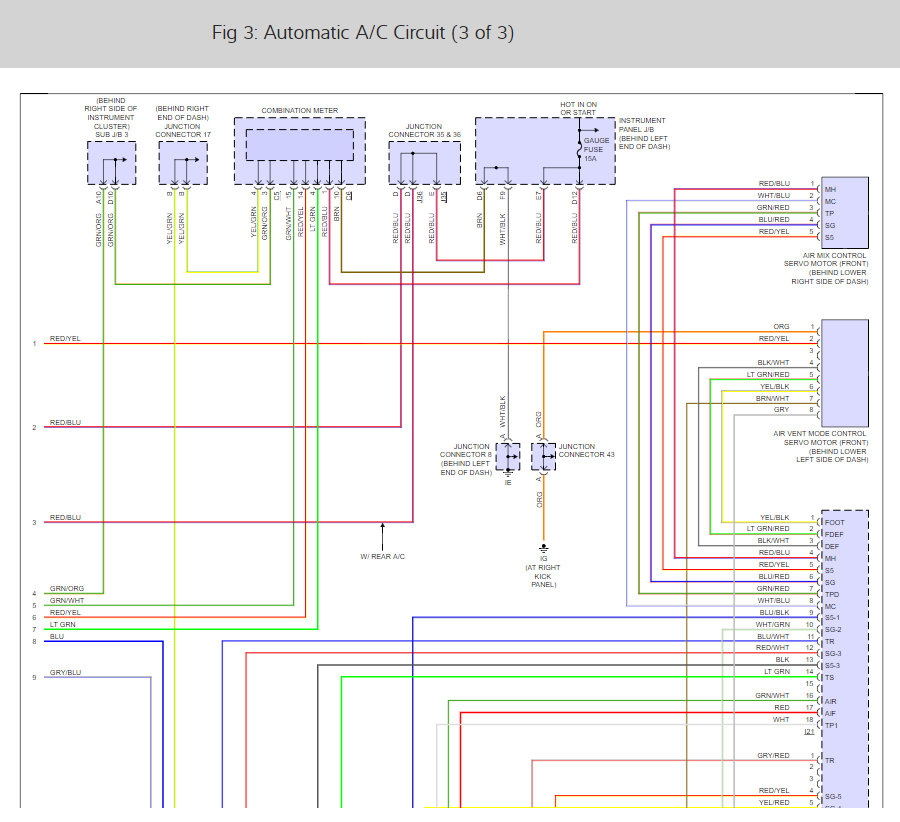Select the COMBINATION METER label
900x822 pixels.
[300, 110]
